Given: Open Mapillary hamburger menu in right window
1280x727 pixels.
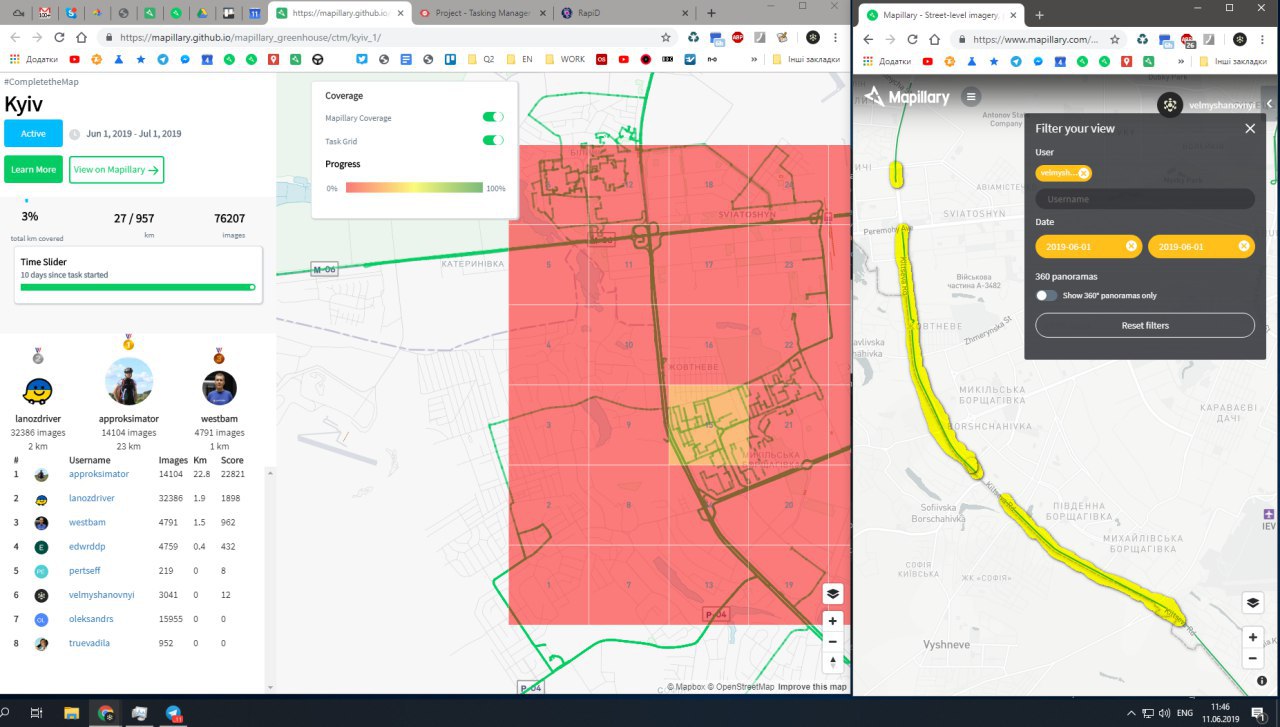Looking at the screenshot, I should pos(971,97).
